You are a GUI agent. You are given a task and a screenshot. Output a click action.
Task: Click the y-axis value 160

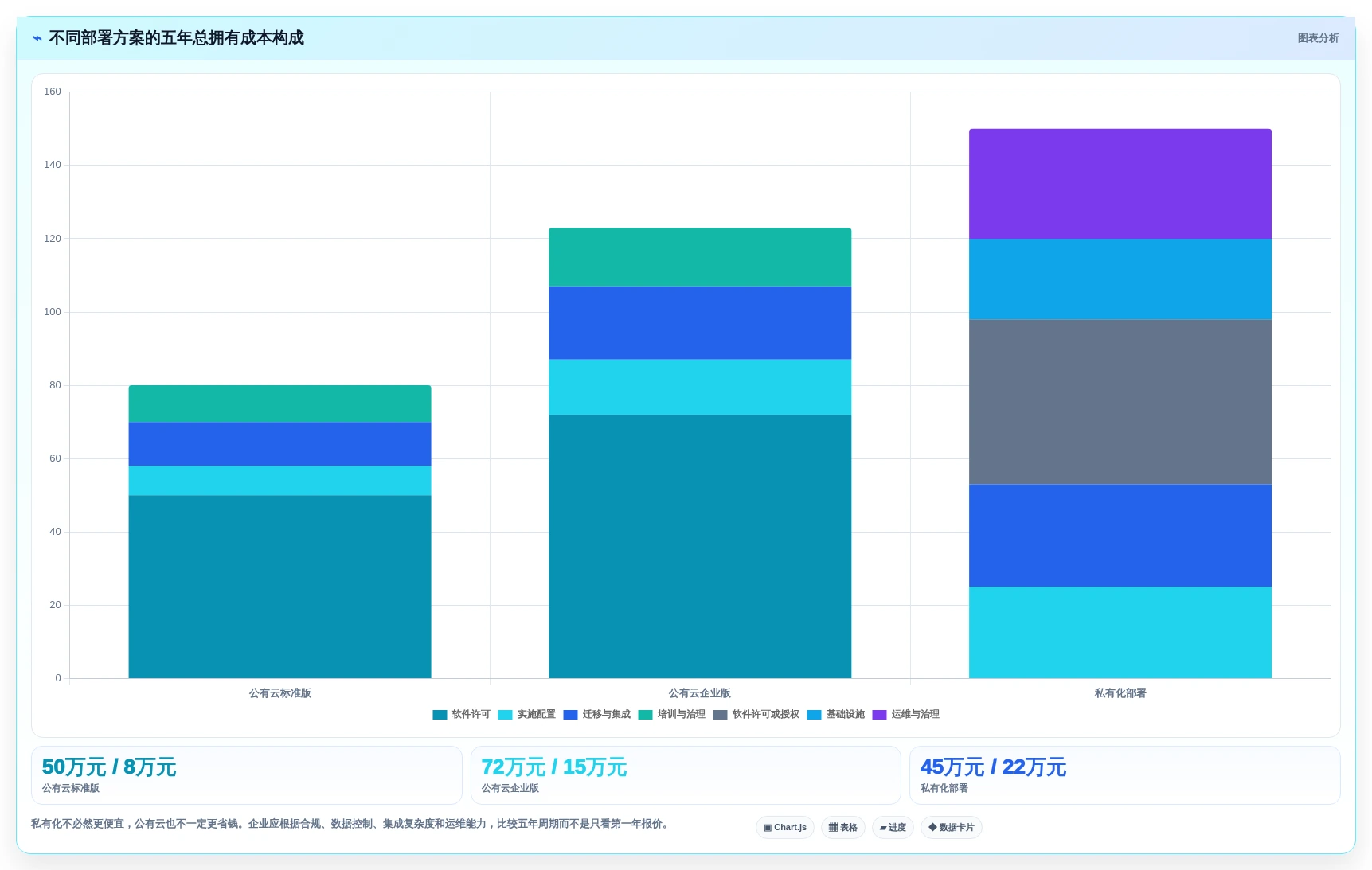click(53, 92)
